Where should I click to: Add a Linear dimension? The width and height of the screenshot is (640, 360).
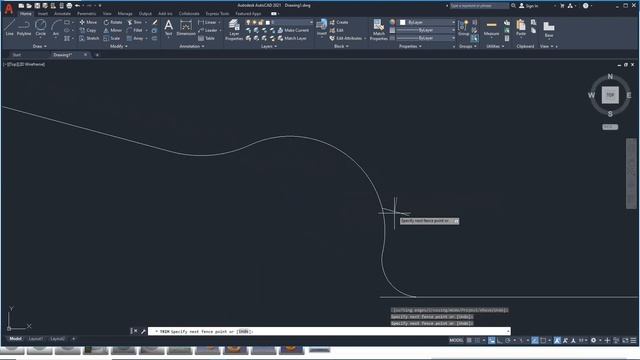(207, 22)
